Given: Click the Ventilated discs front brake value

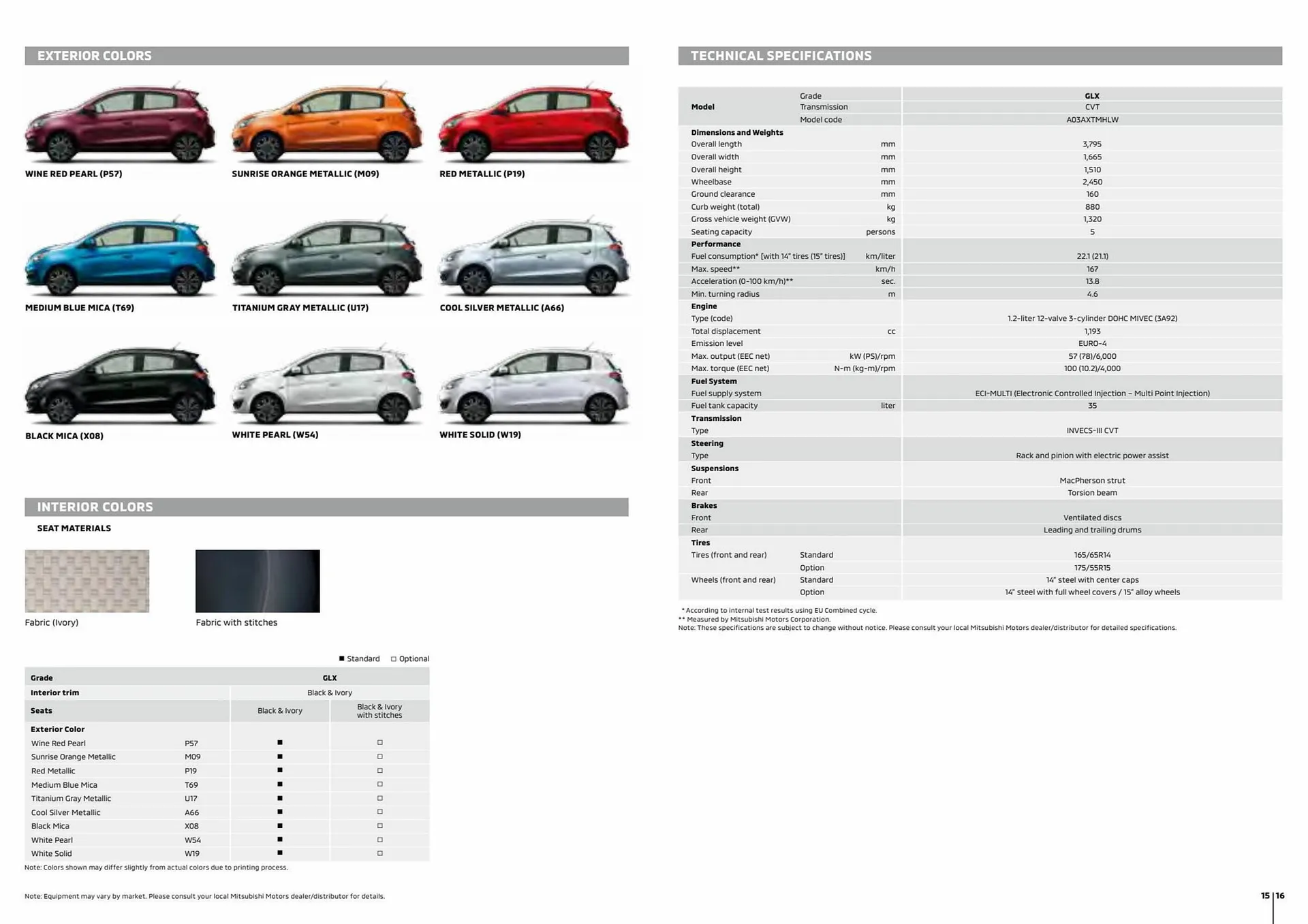Looking at the screenshot, I should click(1092, 517).
